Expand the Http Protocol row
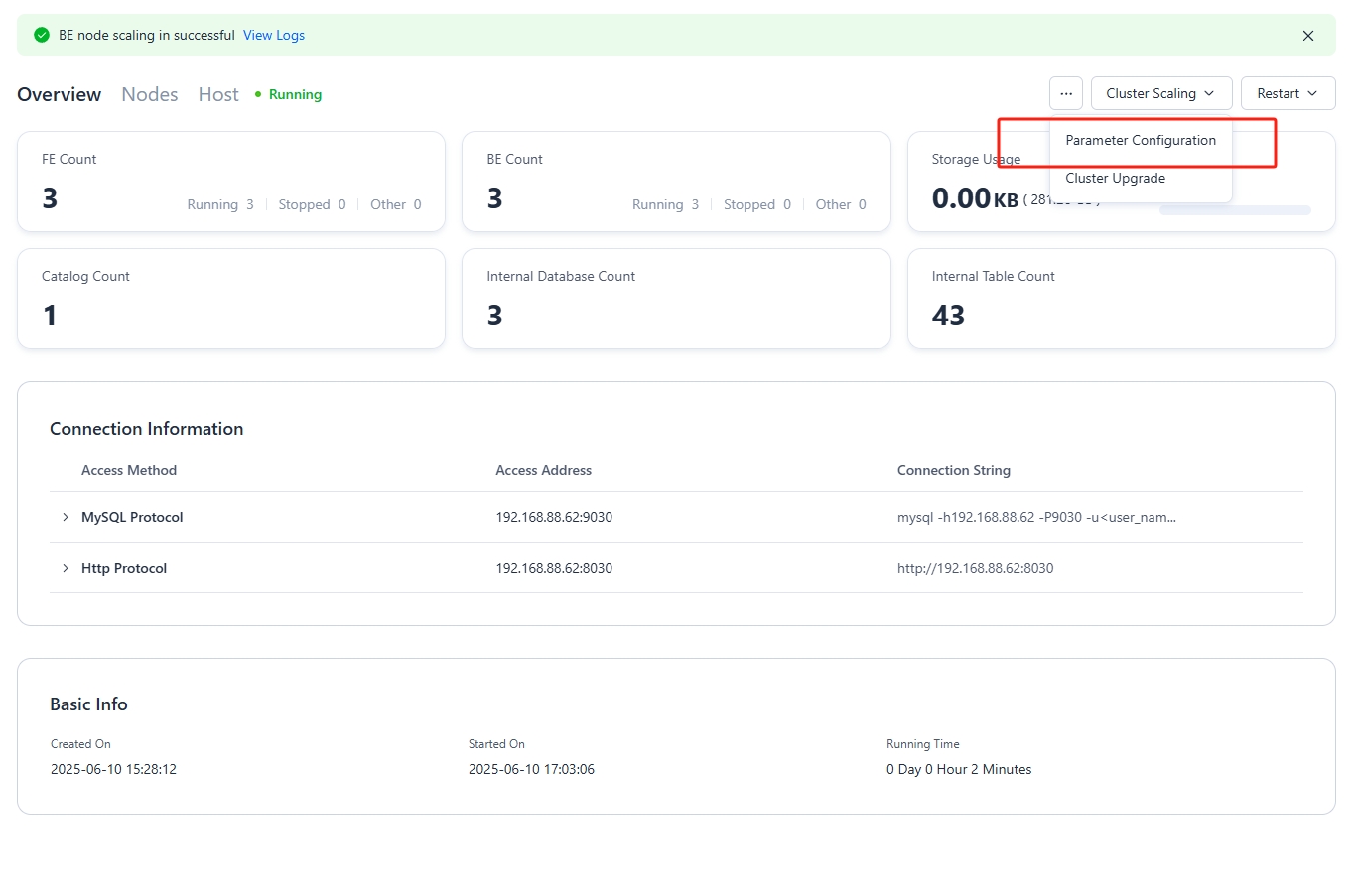This screenshot has height=896, width=1357. [66, 568]
